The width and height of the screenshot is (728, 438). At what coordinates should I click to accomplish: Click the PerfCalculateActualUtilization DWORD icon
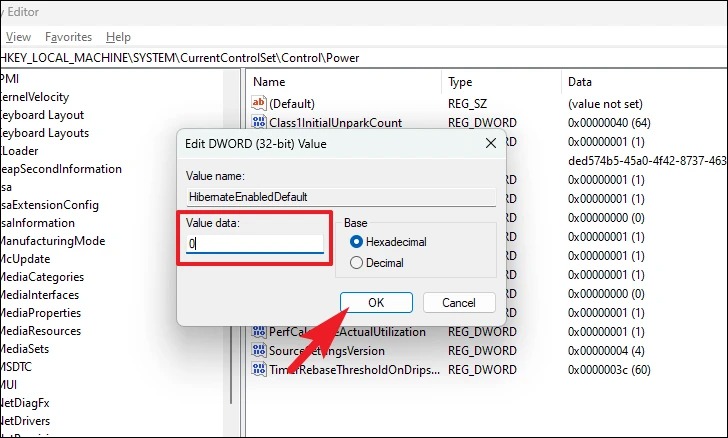[x=259, y=332]
